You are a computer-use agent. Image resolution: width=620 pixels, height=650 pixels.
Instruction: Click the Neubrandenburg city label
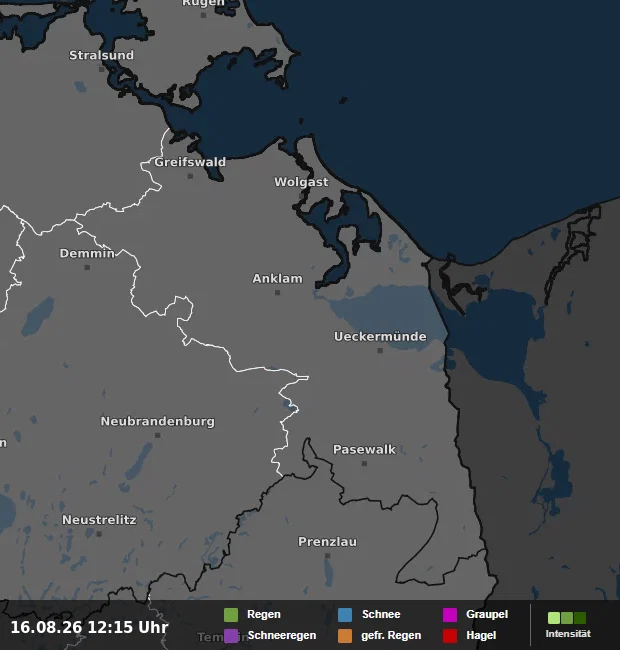[157, 422]
